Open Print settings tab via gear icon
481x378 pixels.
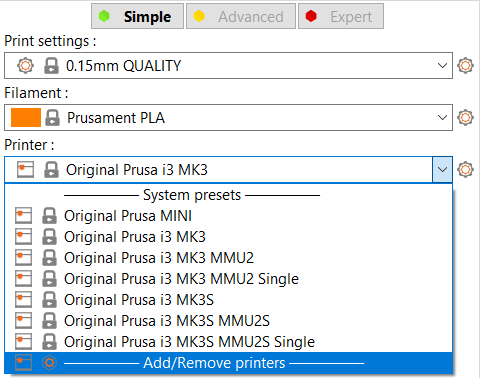click(x=465, y=66)
